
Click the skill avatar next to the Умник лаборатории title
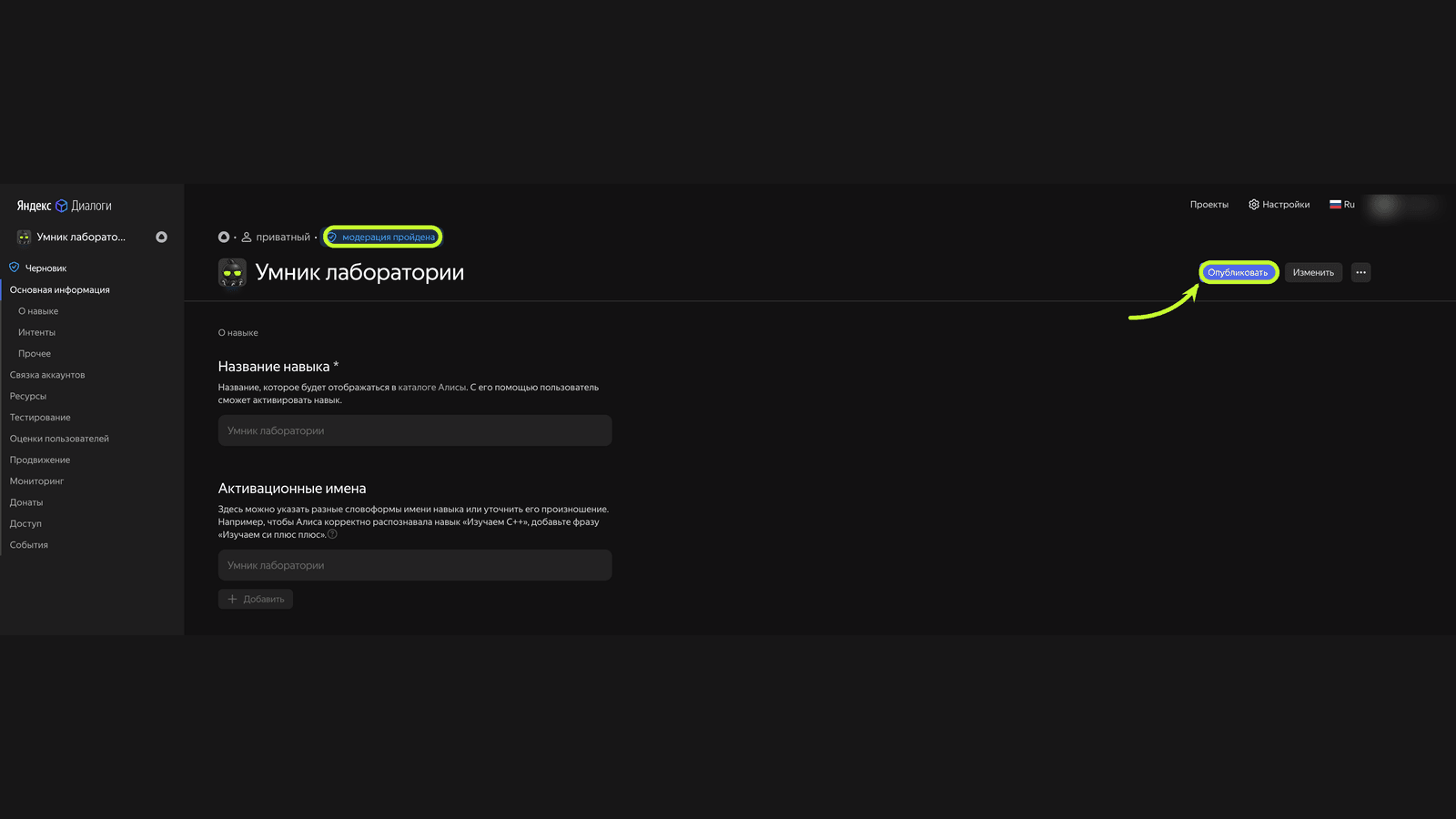[x=232, y=272]
